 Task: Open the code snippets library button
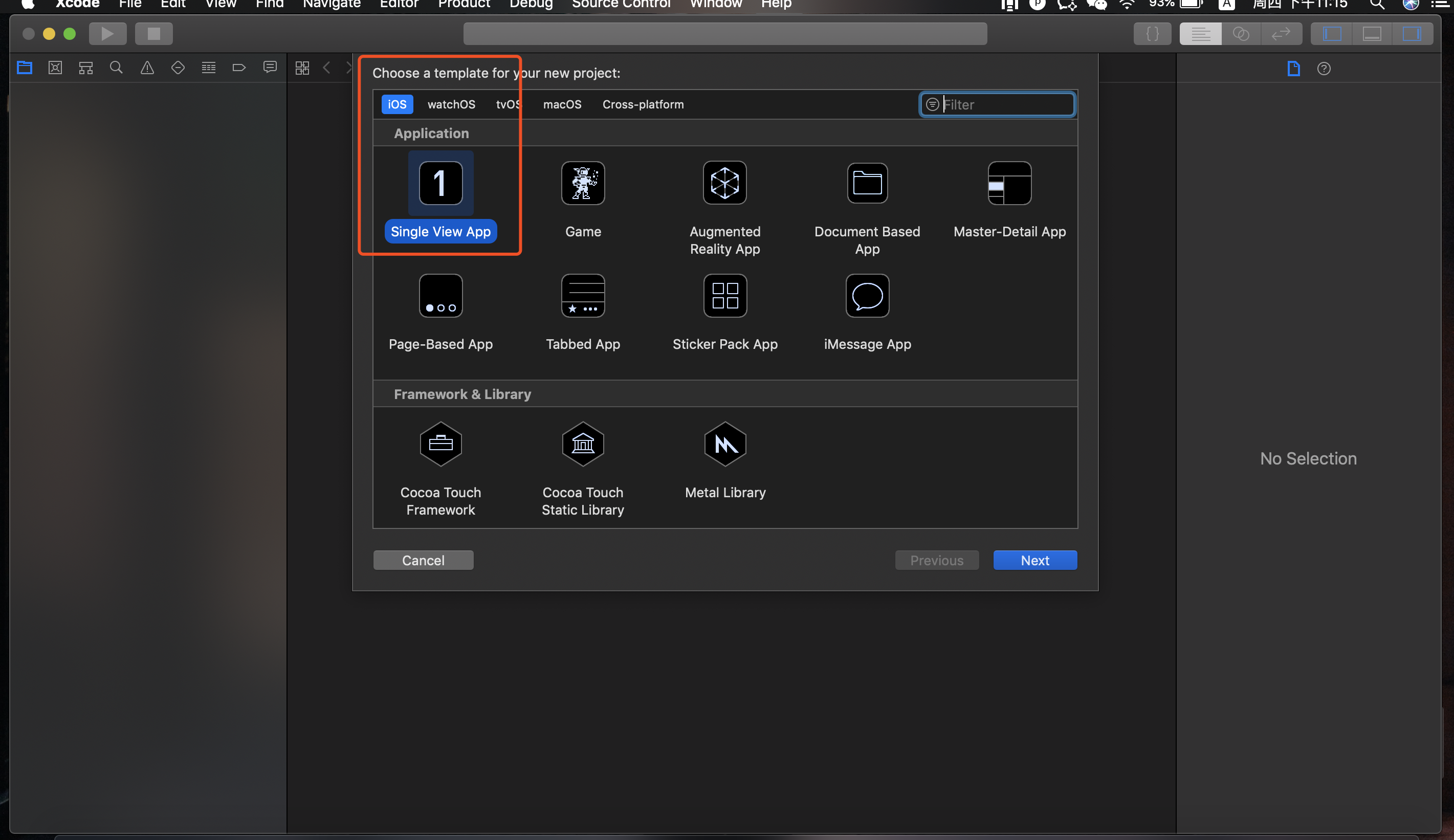(x=1152, y=33)
